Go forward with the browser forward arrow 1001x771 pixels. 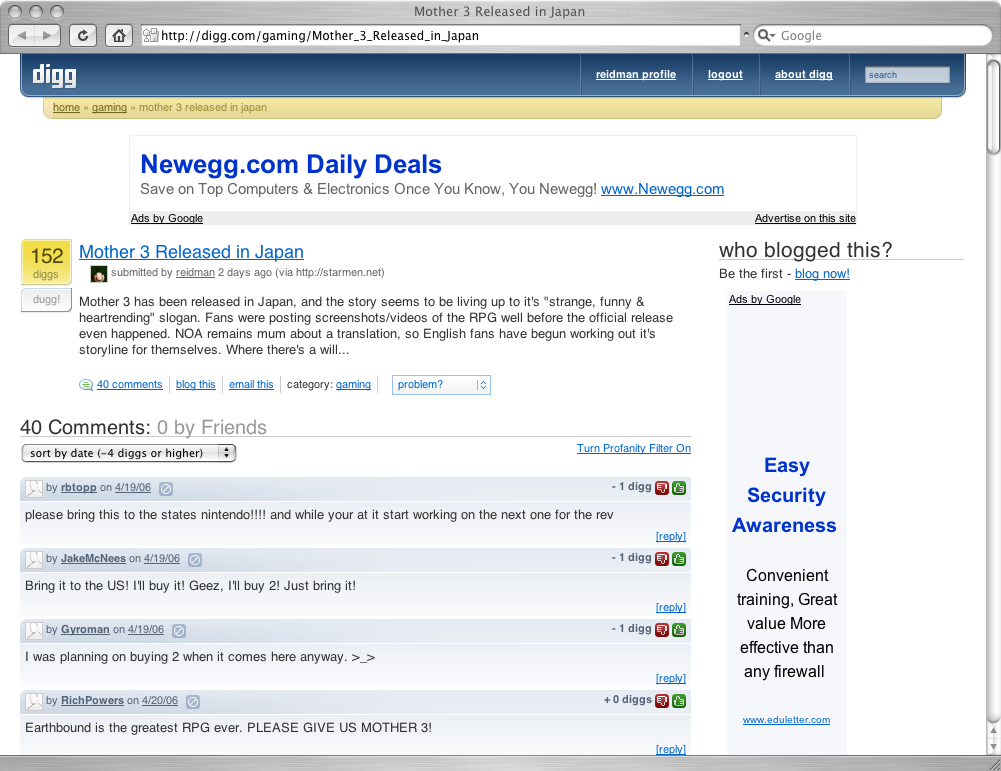48,36
